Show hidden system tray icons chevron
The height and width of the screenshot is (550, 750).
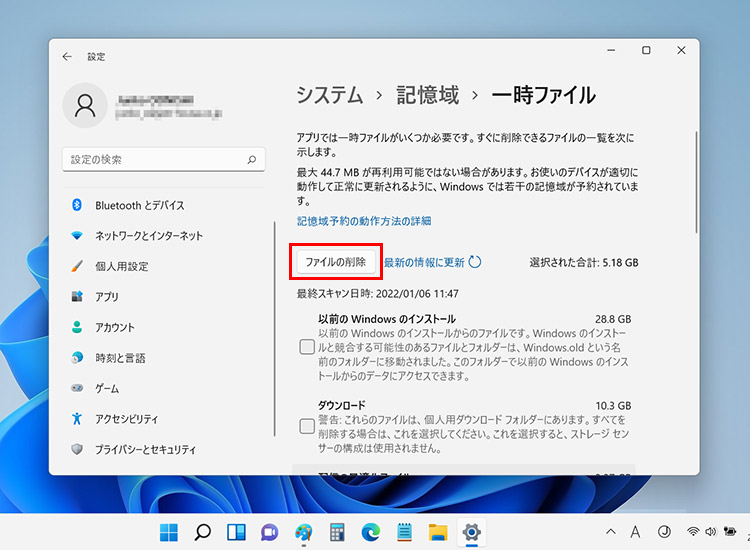point(611,532)
